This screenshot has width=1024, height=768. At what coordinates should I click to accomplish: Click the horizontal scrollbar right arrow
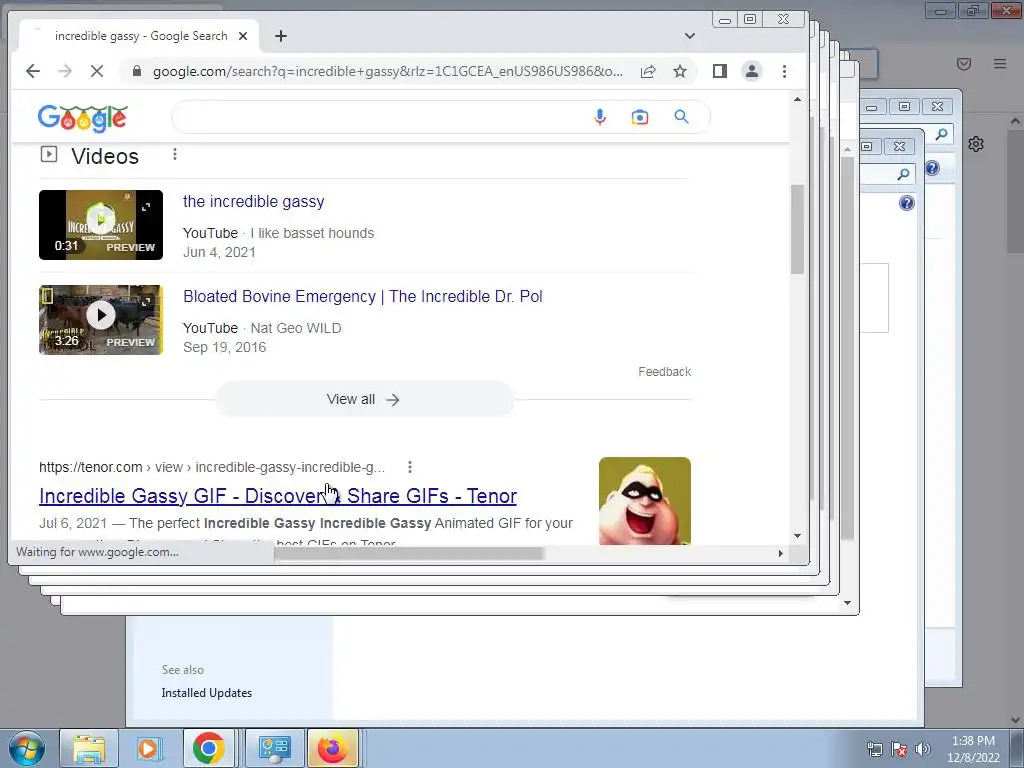click(780, 553)
